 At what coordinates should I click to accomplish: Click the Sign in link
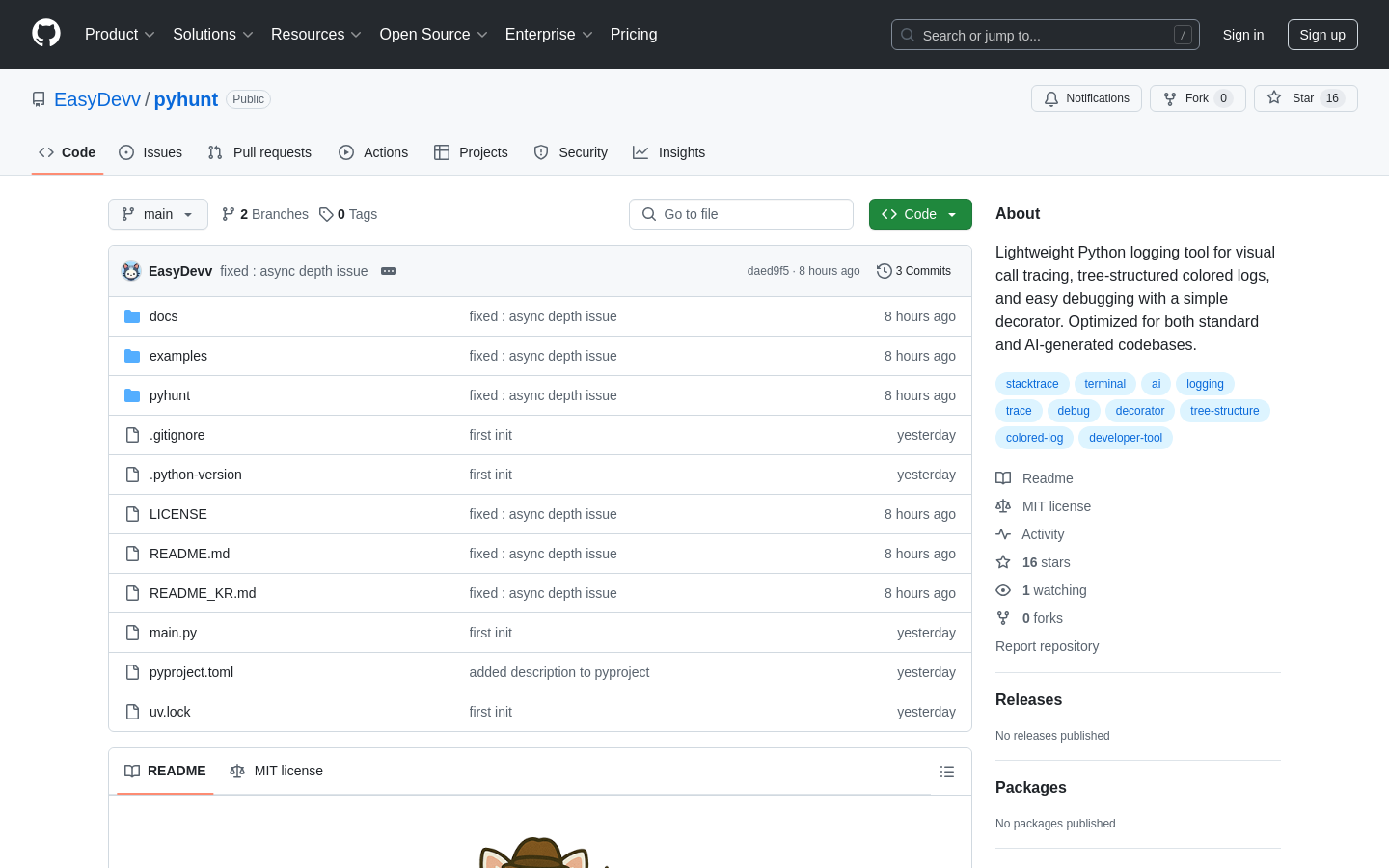(x=1243, y=35)
